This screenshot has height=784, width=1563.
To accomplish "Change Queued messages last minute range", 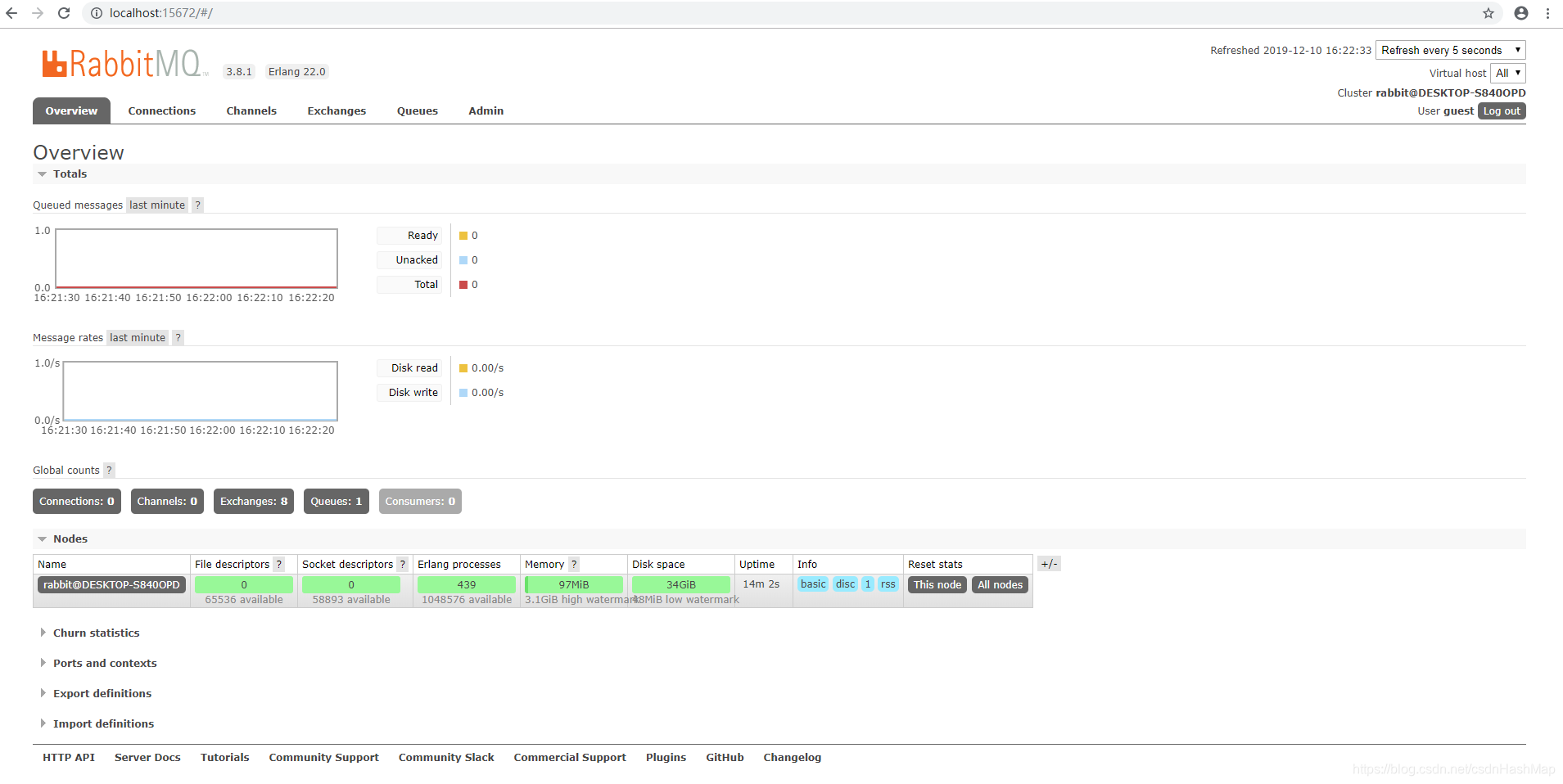I will (x=157, y=205).
